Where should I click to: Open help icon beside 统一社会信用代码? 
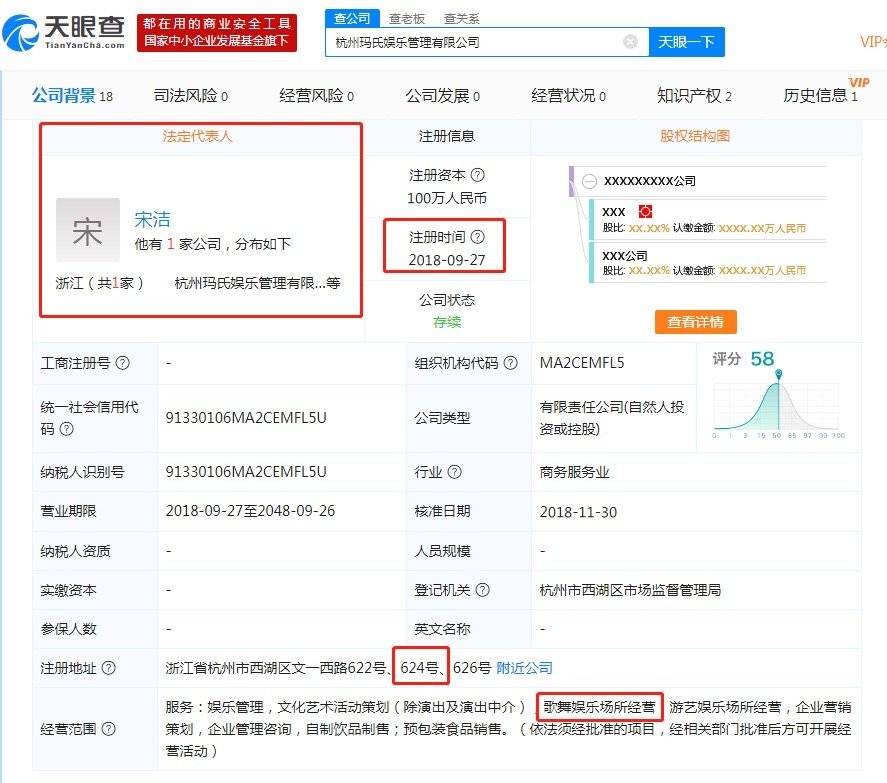pos(67,429)
